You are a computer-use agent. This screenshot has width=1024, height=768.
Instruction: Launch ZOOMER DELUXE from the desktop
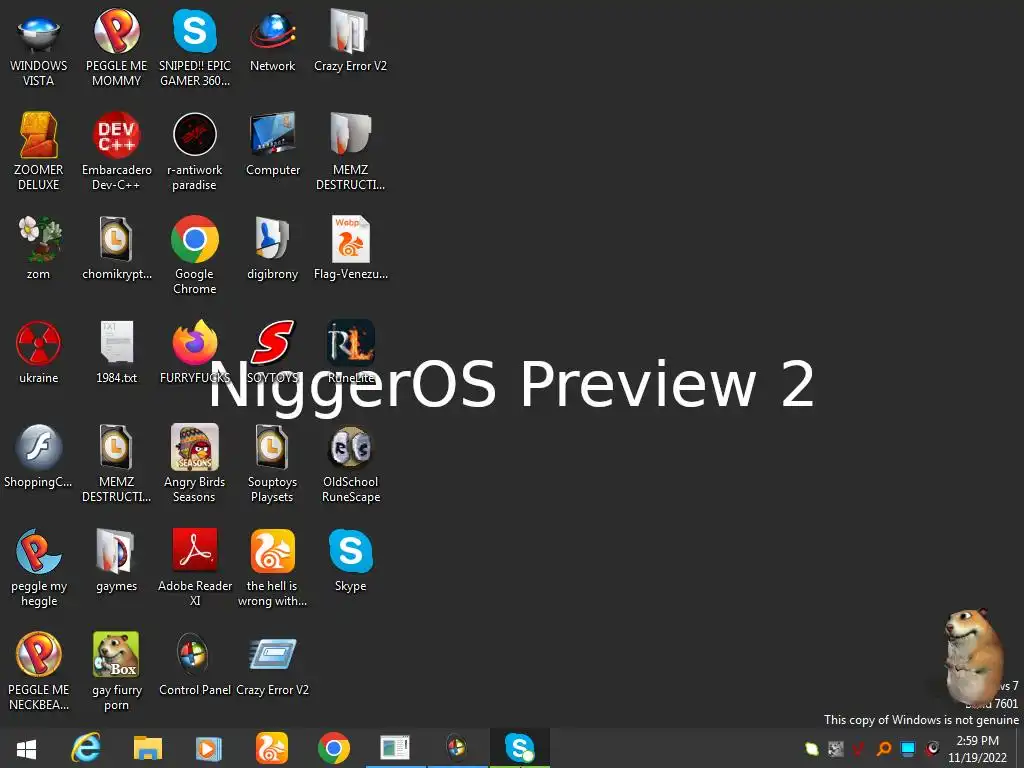[x=38, y=151]
